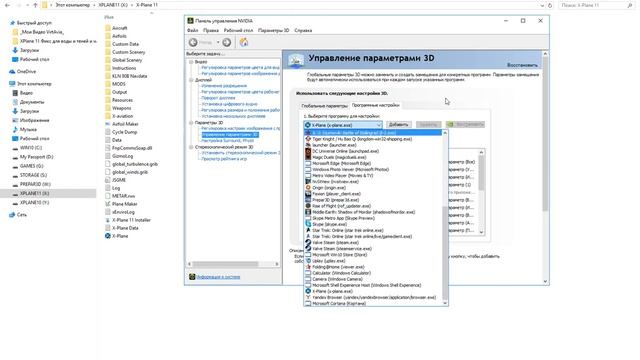Screen dimensions: 640x360
Task: Pick Prepar3D entry in program list
Action: pos(336,200)
